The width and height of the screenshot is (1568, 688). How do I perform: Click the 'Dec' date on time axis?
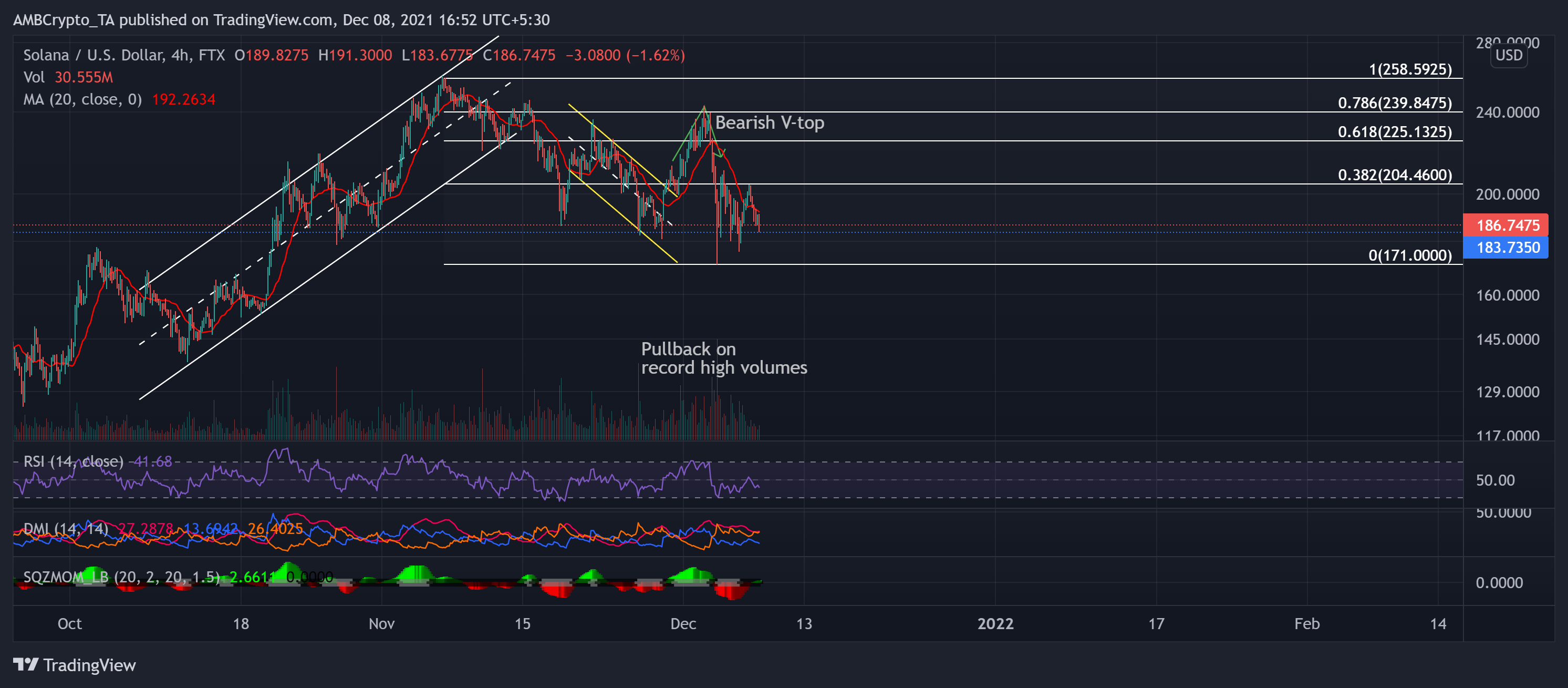(x=683, y=623)
